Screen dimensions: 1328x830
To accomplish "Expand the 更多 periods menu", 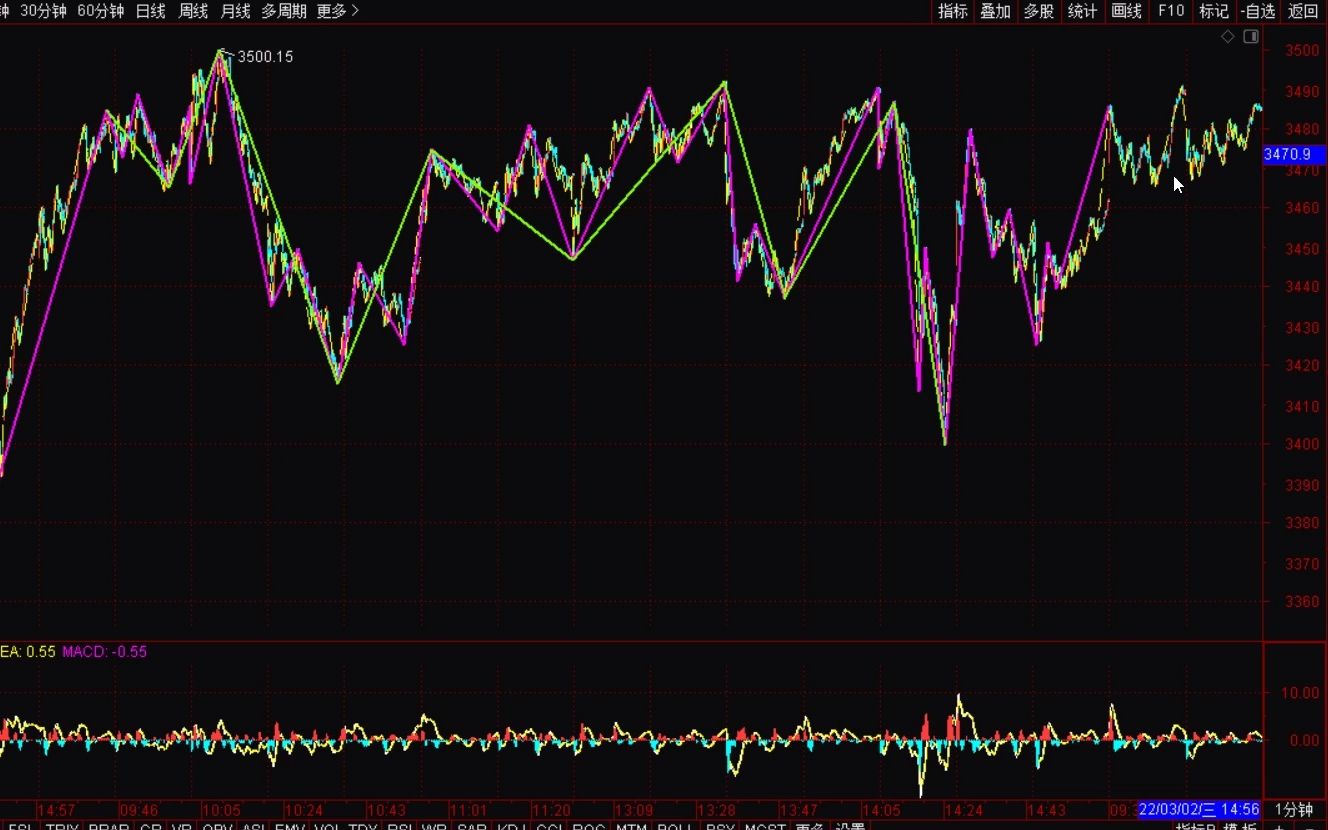I will [338, 11].
